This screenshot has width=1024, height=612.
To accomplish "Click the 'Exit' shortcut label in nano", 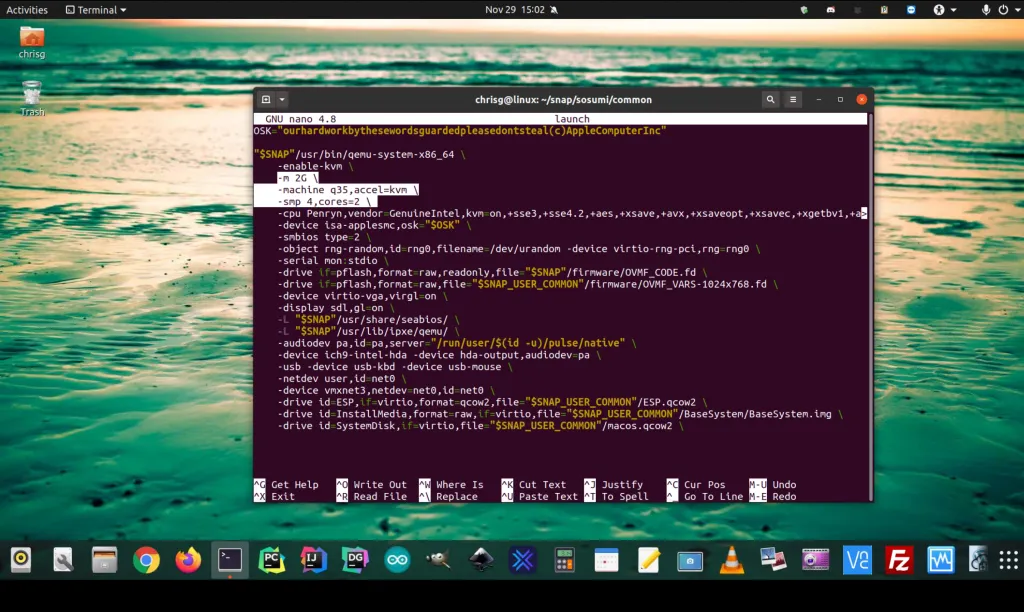I will (x=283, y=496).
